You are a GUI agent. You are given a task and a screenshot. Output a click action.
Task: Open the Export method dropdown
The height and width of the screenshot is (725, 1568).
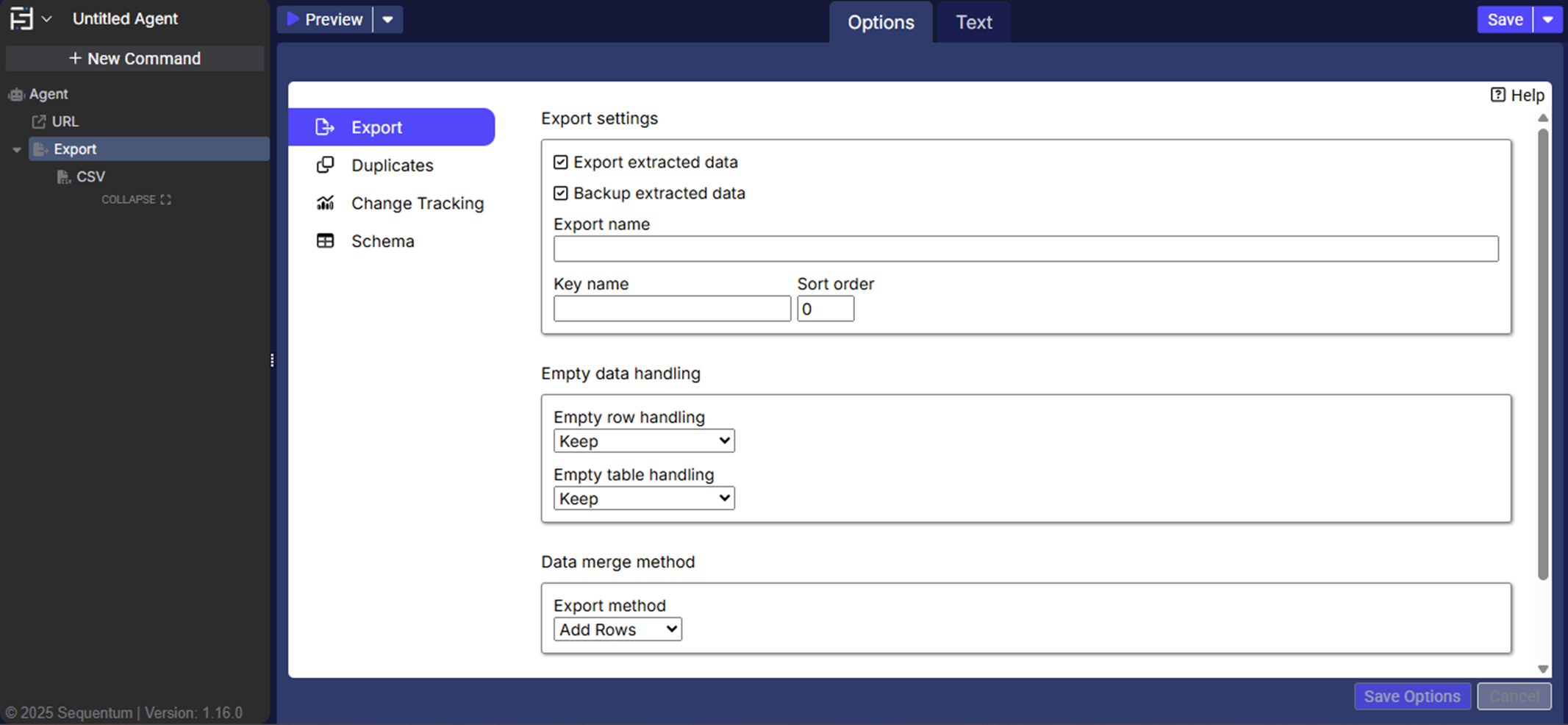click(x=617, y=629)
